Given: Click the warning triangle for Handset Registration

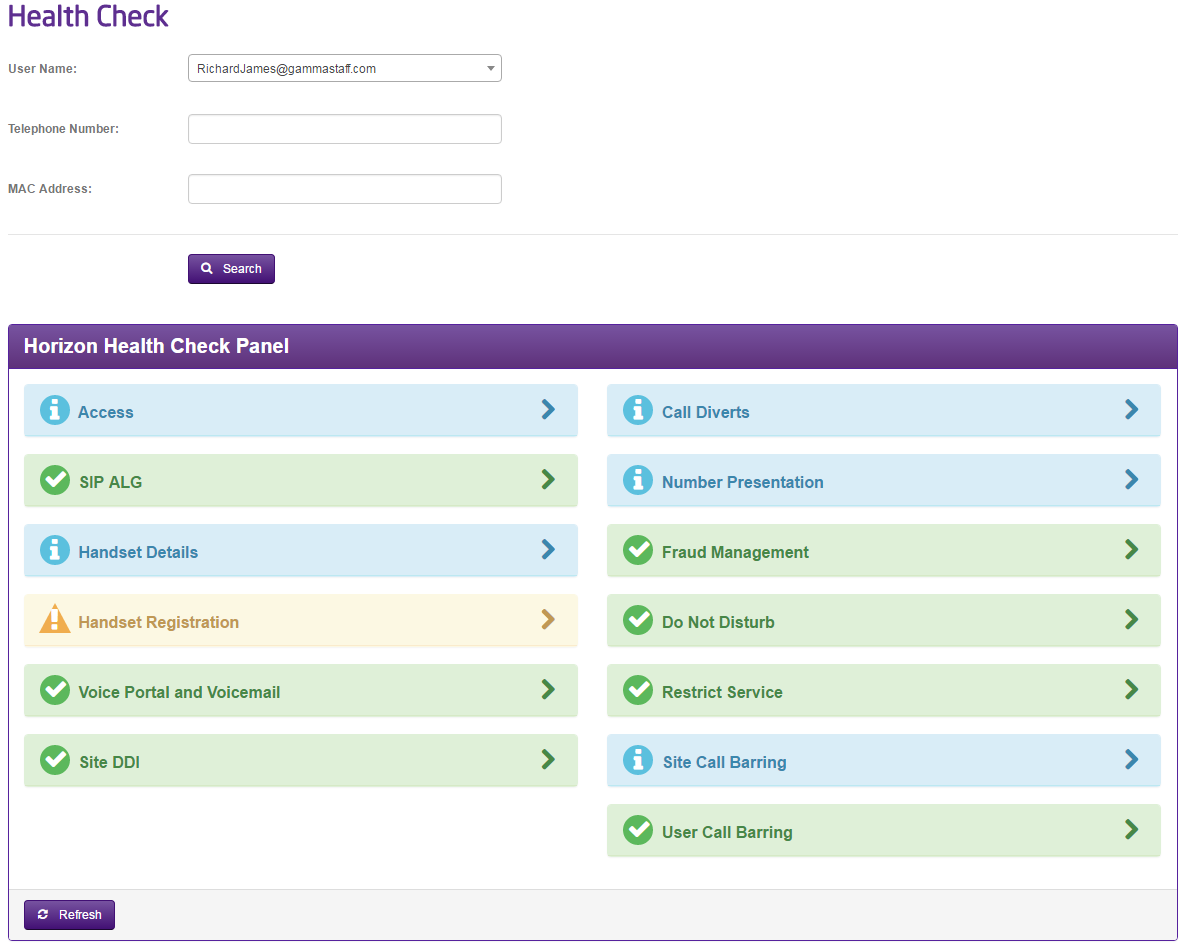Looking at the screenshot, I should (x=54, y=619).
